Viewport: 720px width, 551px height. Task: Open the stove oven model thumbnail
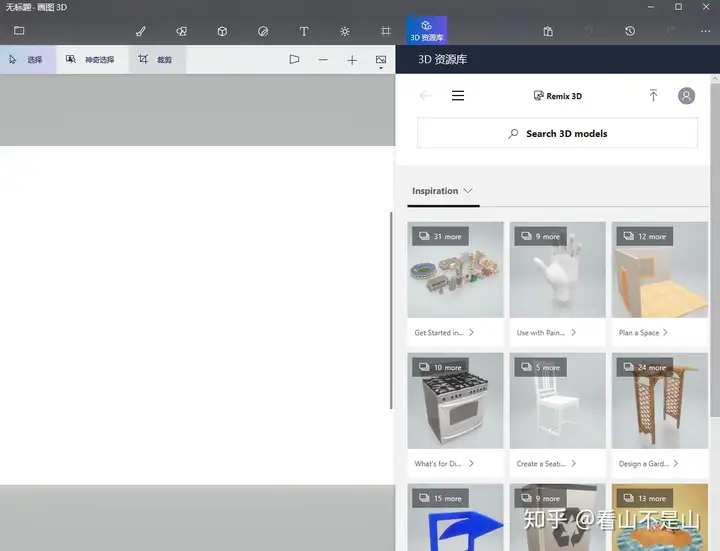455,400
